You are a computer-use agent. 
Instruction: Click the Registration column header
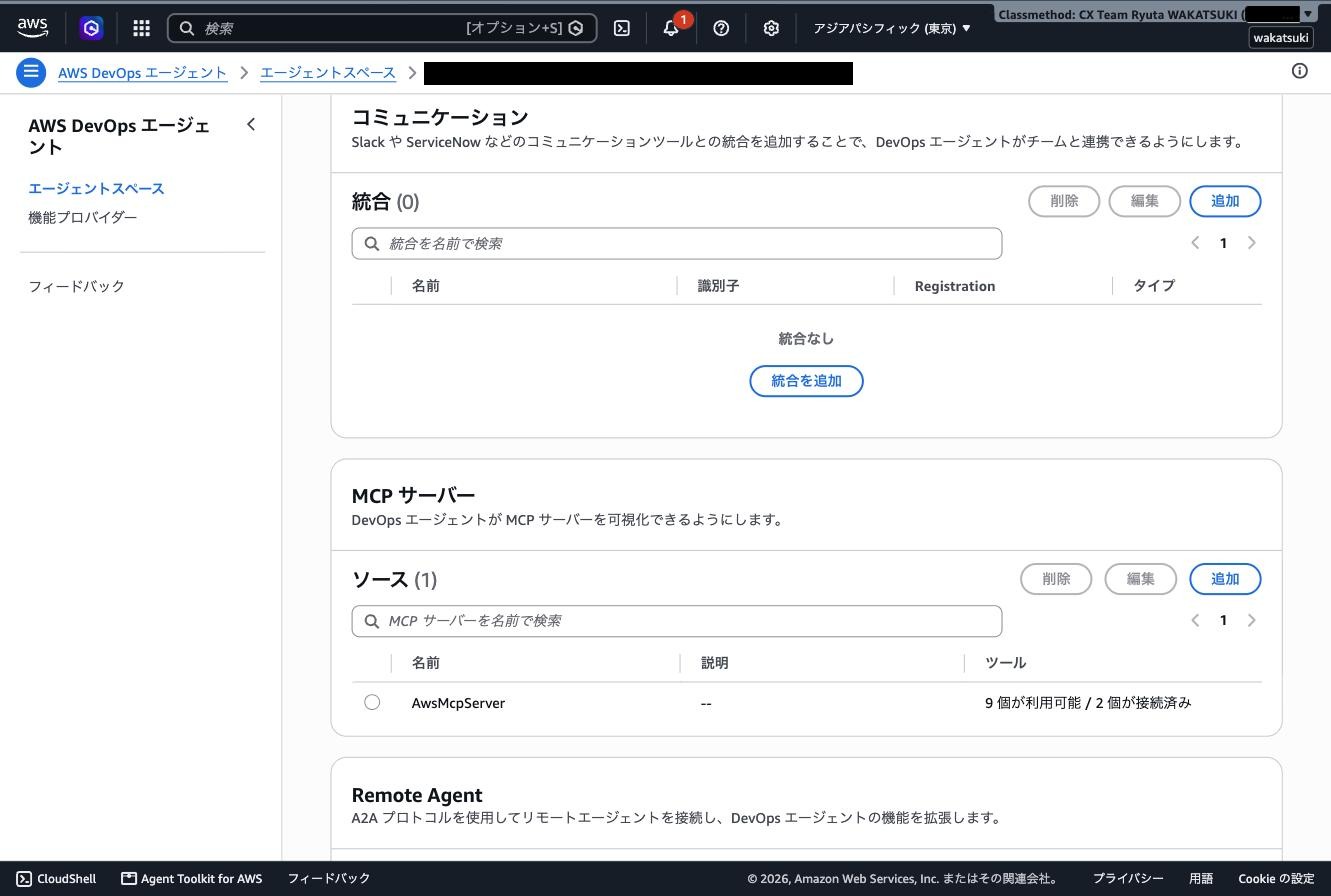click(955, 286)
